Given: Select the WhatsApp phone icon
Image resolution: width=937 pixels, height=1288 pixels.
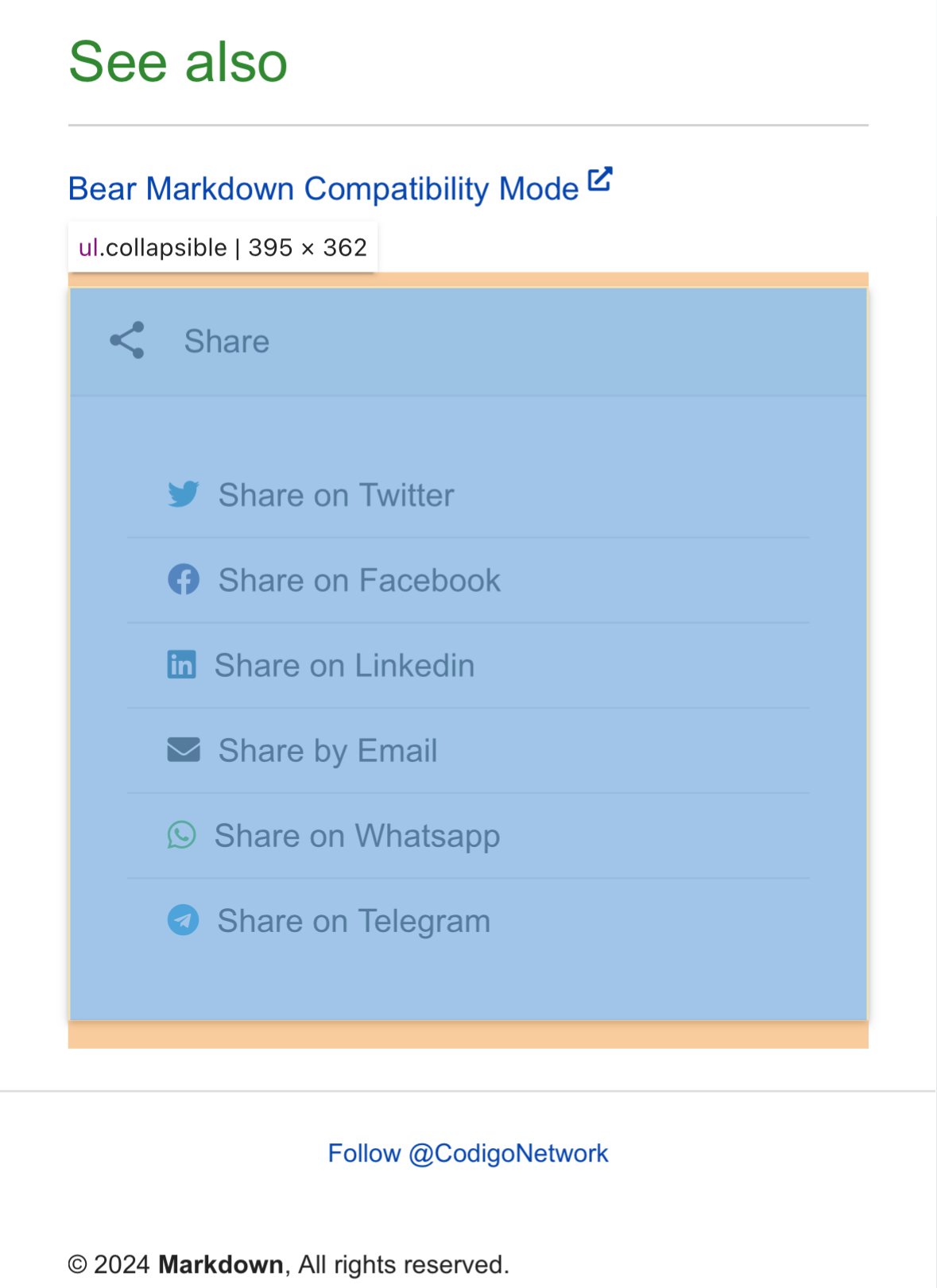Looking at the screenshot, I should 182,835.
